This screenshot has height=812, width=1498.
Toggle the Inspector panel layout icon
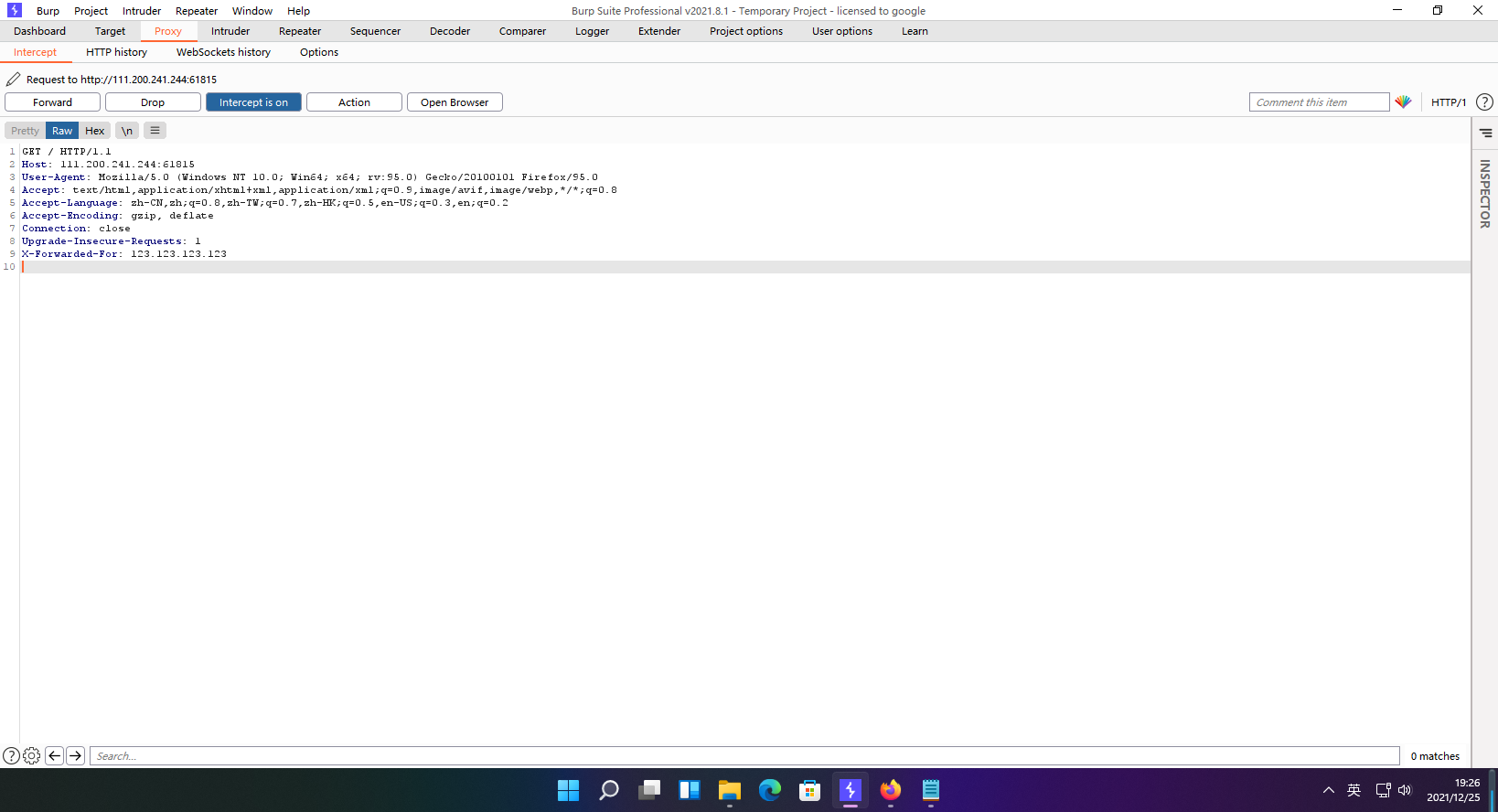(1485, 133)
